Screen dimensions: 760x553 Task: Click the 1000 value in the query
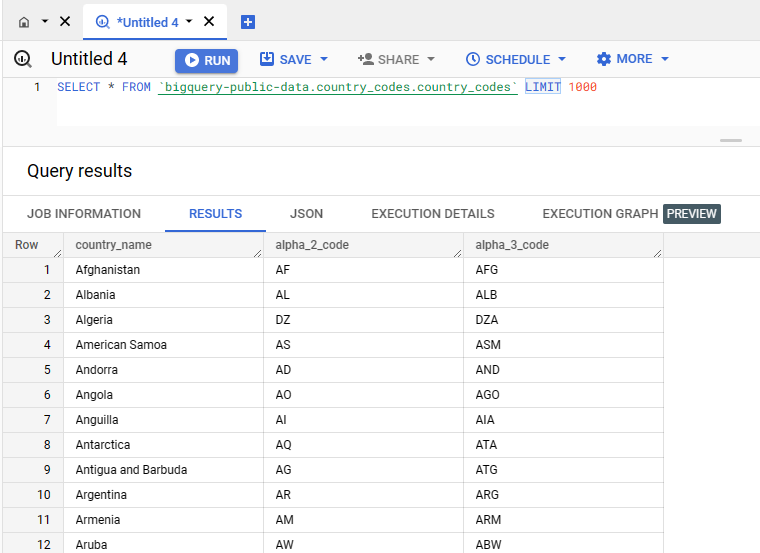click(x=583, y=87)
